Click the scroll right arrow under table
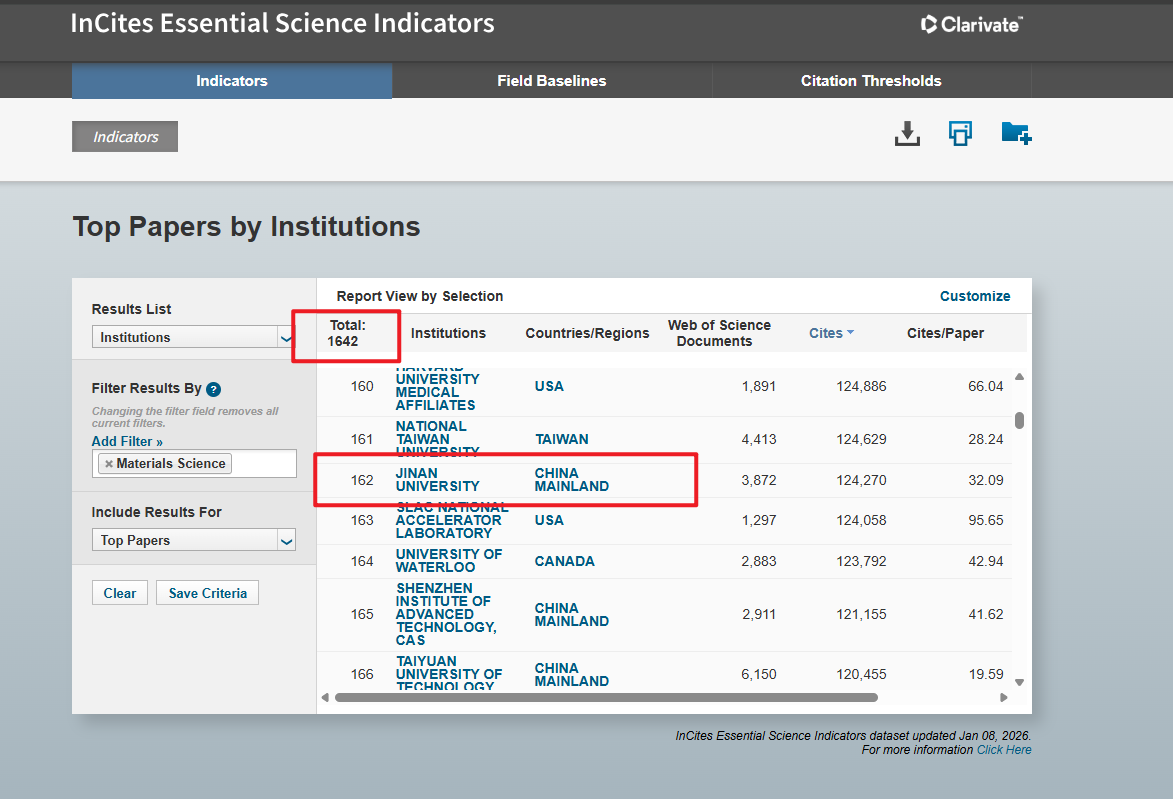The image size is (1173, 799). (1003, 697)
